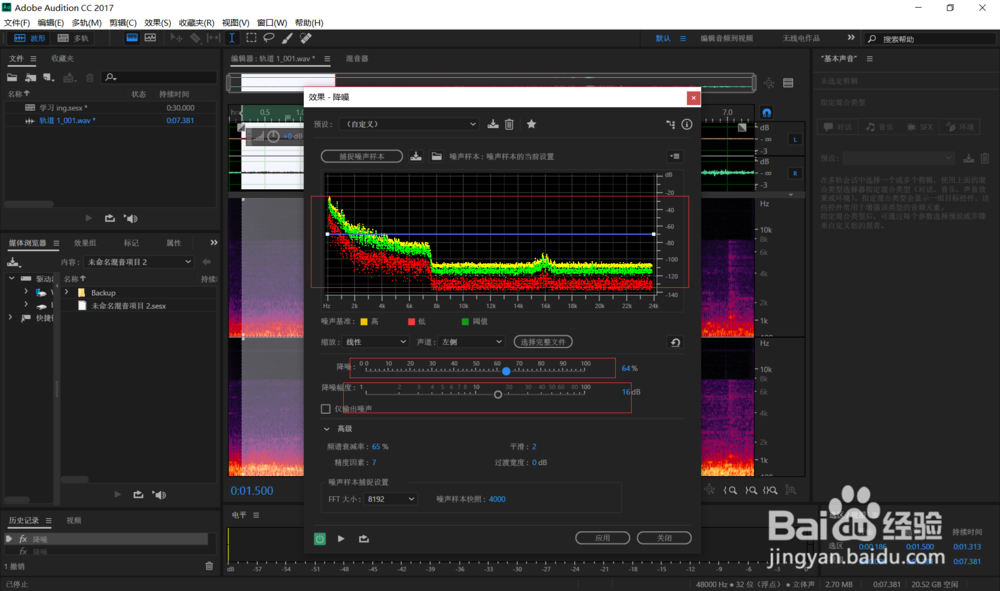Adjust the 降噪 slider handle
The width and height of the screenshot is (1000, 591).
coord(506,370)
